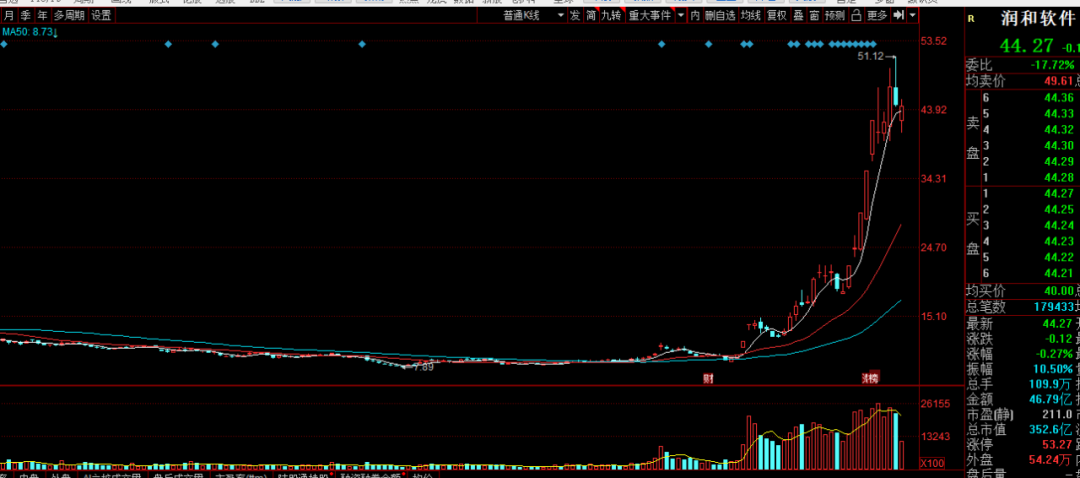The height and width of the screenshot is (478, 1080).
Task: Toggle the 叠 overlay button
Action: (798, 15)
